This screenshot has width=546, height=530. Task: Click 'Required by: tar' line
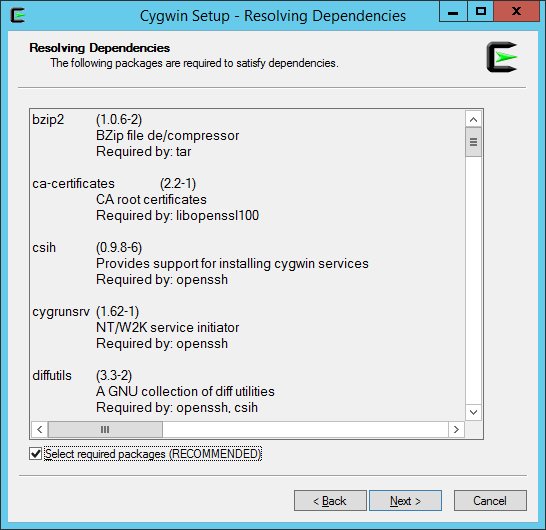(x=143, y=152)
